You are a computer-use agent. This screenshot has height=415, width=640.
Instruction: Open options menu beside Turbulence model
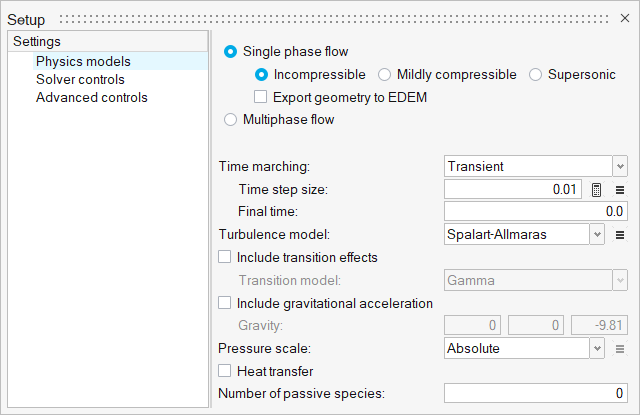pyautogui.click(x=620, y=235)
